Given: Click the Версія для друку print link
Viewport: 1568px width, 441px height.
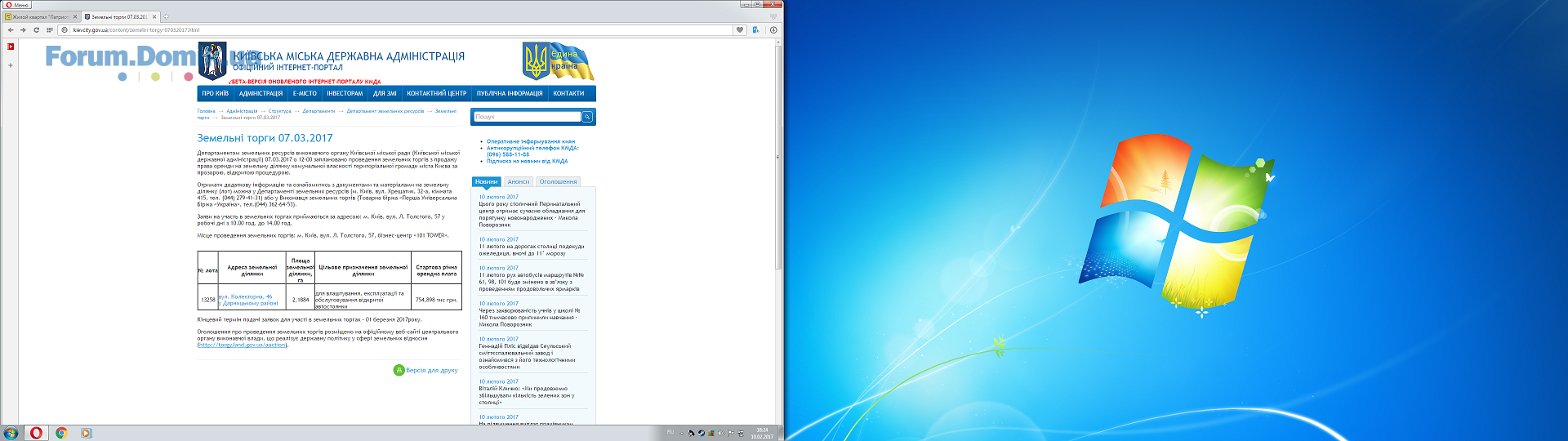Looking at the screenshot, I should (432, 370).
